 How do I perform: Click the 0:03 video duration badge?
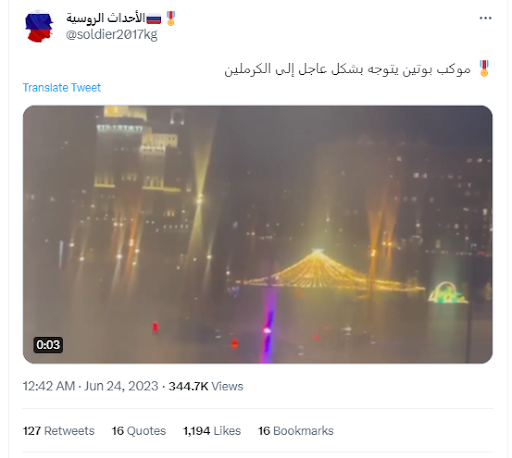(x=48, y=345)
